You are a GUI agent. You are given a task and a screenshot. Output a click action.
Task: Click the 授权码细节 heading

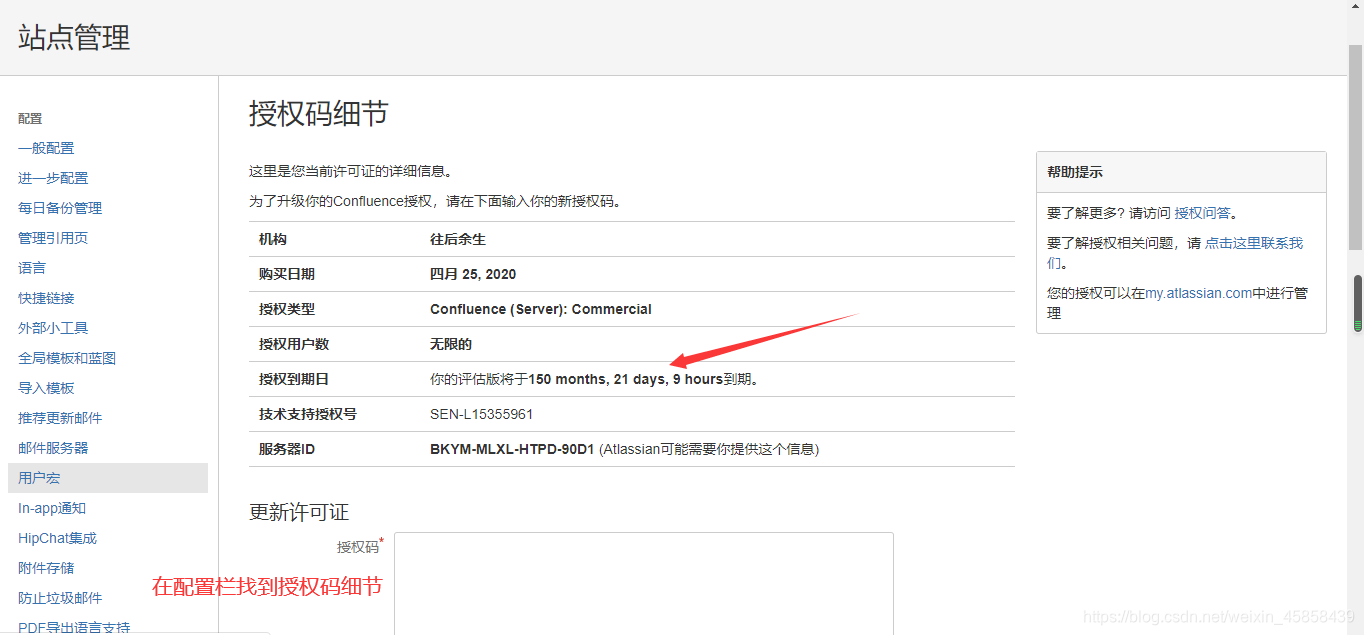(x=319, y=114)
